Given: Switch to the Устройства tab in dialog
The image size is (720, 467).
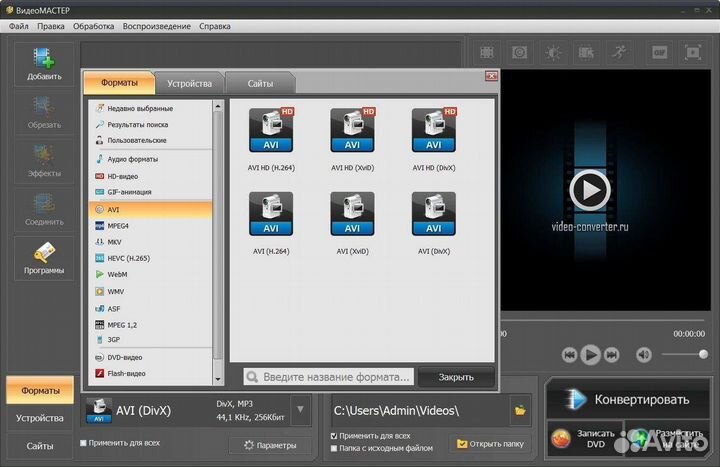Looking at the screenshot, I should click(189, 84).
